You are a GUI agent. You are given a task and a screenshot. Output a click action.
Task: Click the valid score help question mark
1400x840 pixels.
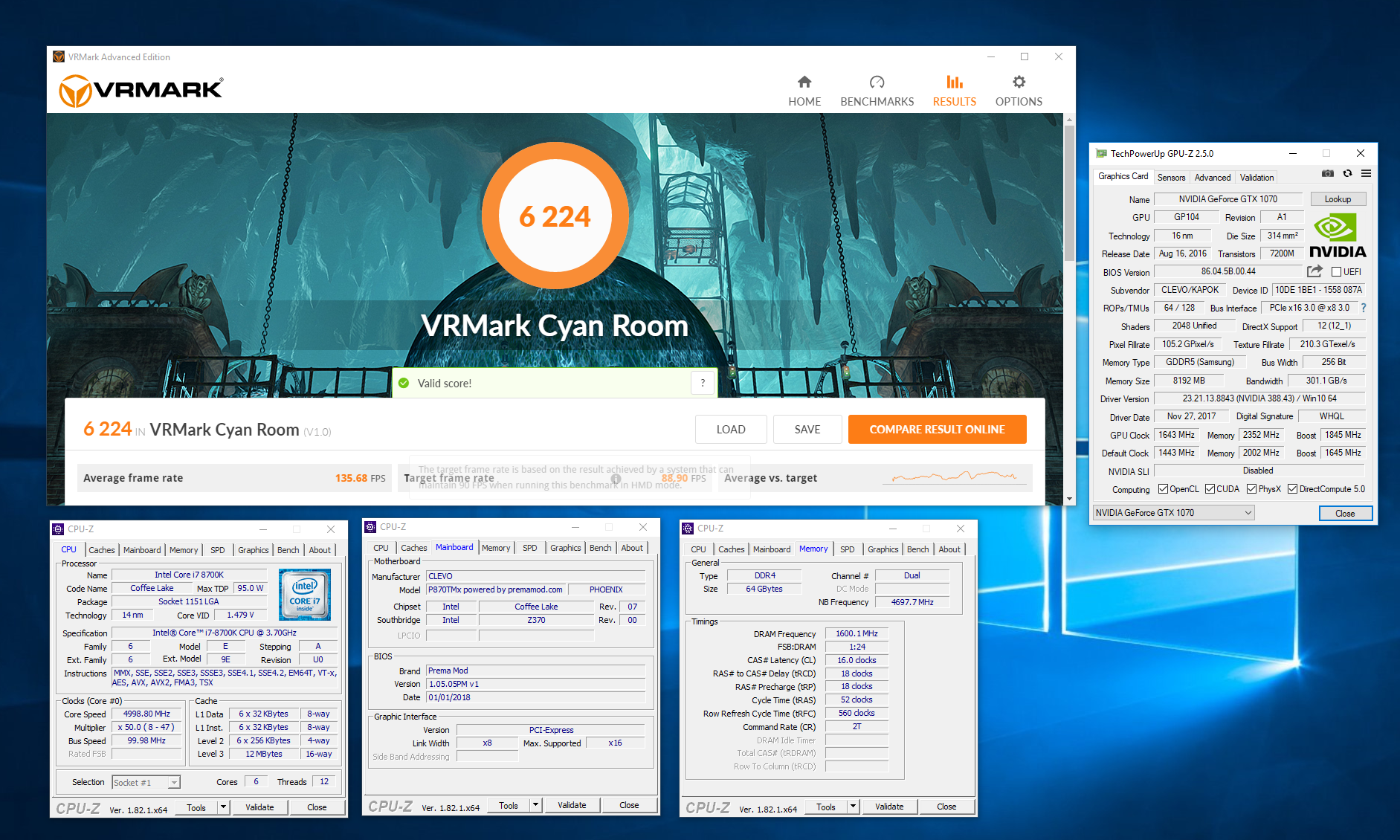(703, 383)
